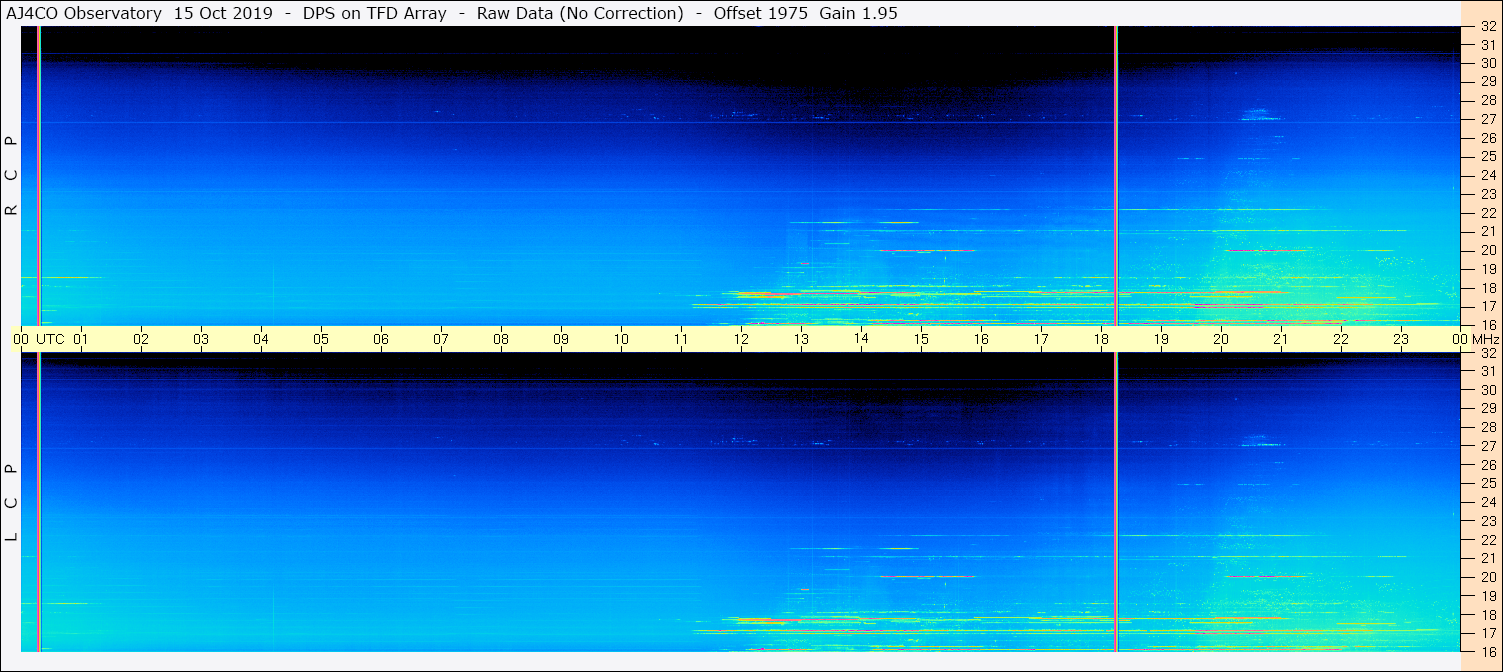Select the 30 MHz label of the RCP panel
Image resolution: width=1503 pixels, height=672 pixels.
click(1488, 63)
